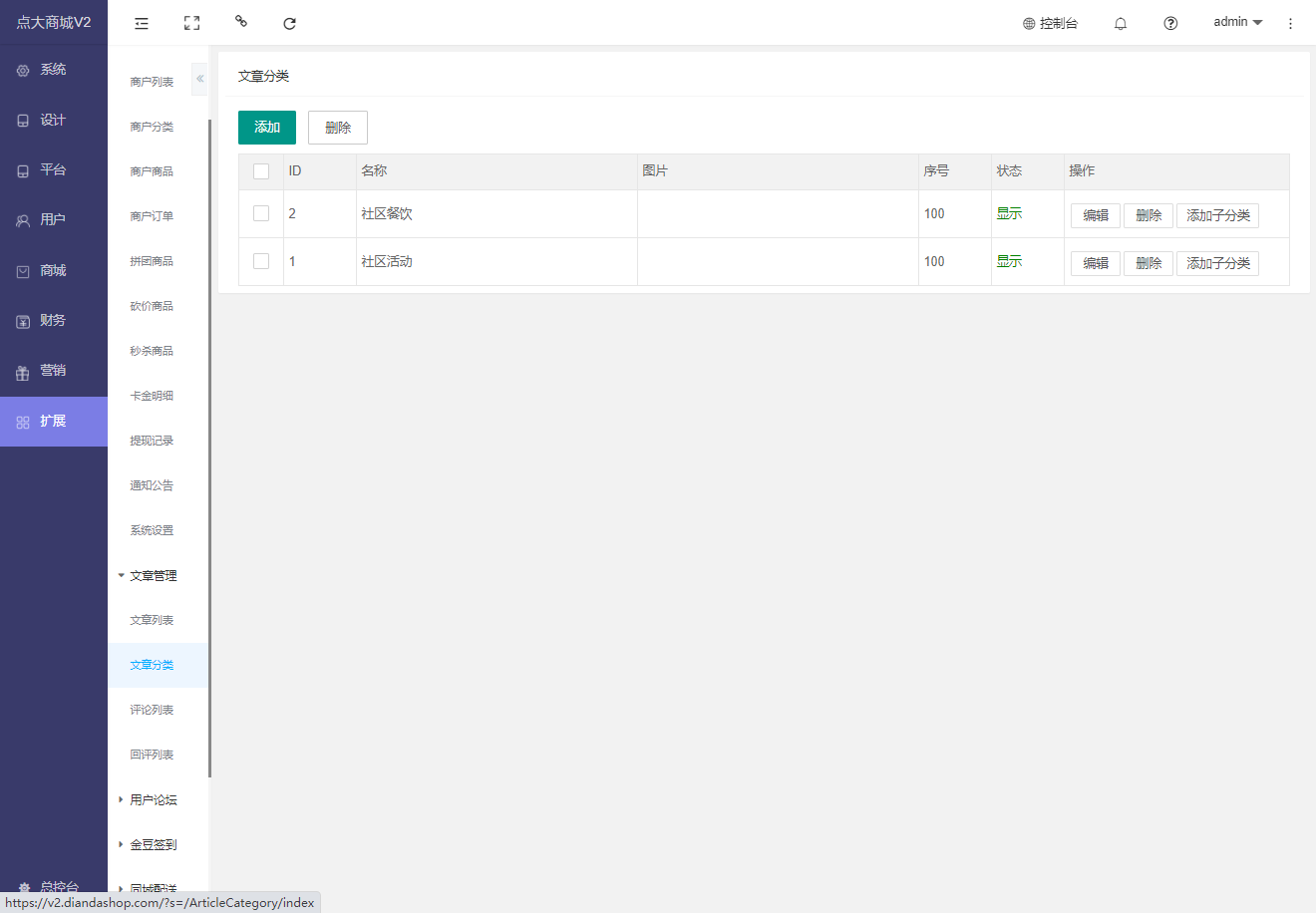Open 商户商品 in the submenu

click(152, 171)
